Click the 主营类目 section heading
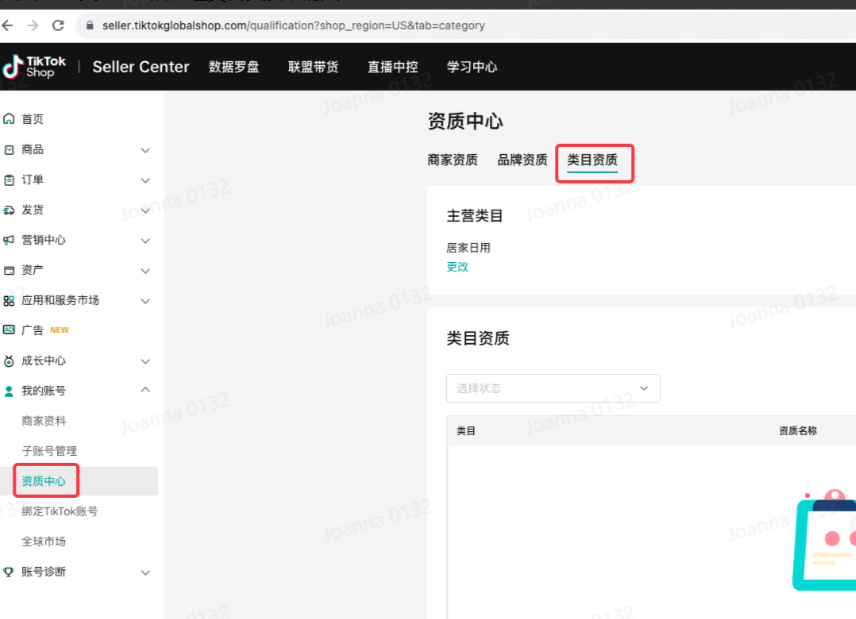Image resolution: width=856 pixels, height=619 pixels. (x=474, y=216)
